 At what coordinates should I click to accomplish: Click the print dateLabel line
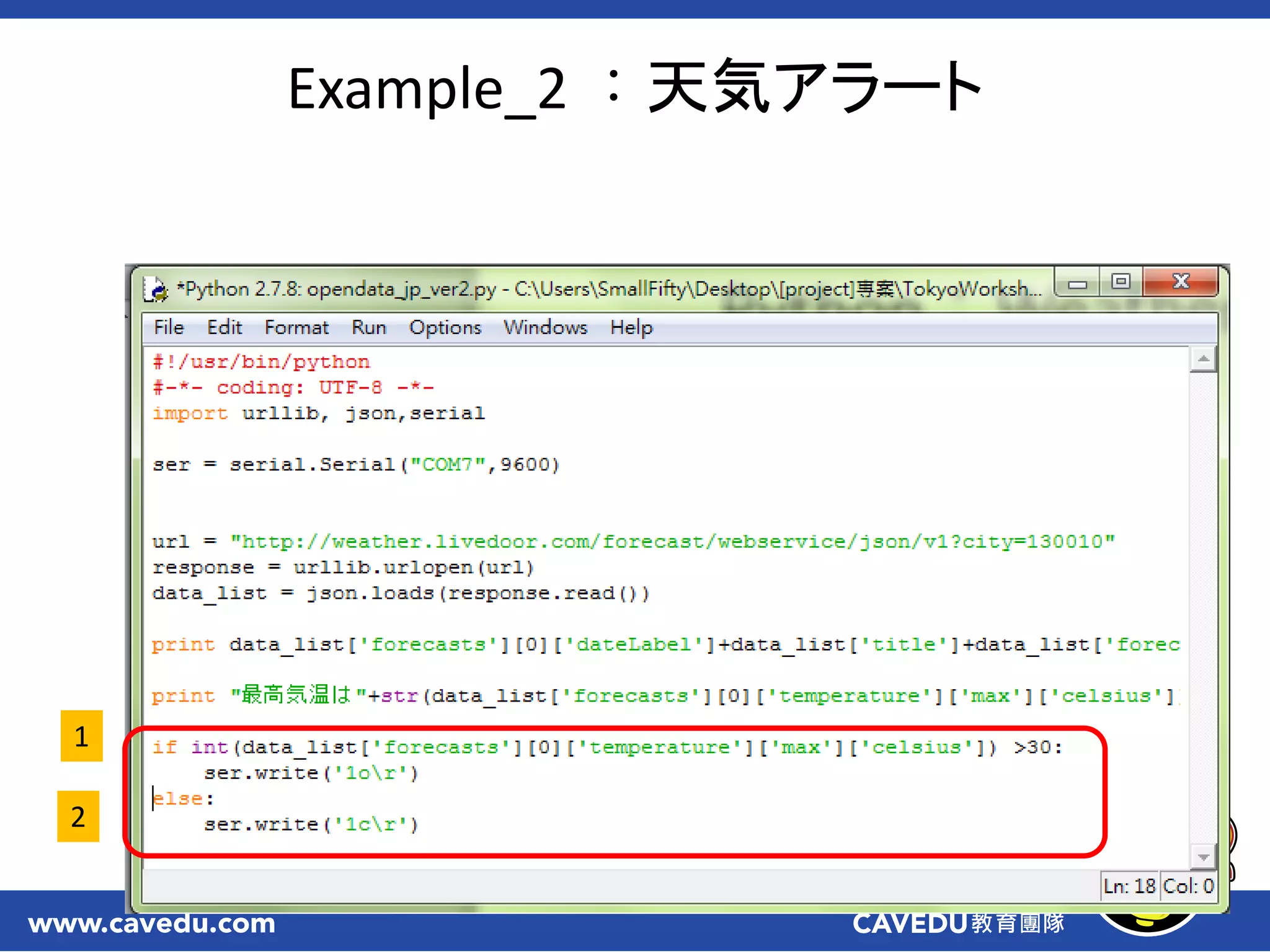[666, 645]
